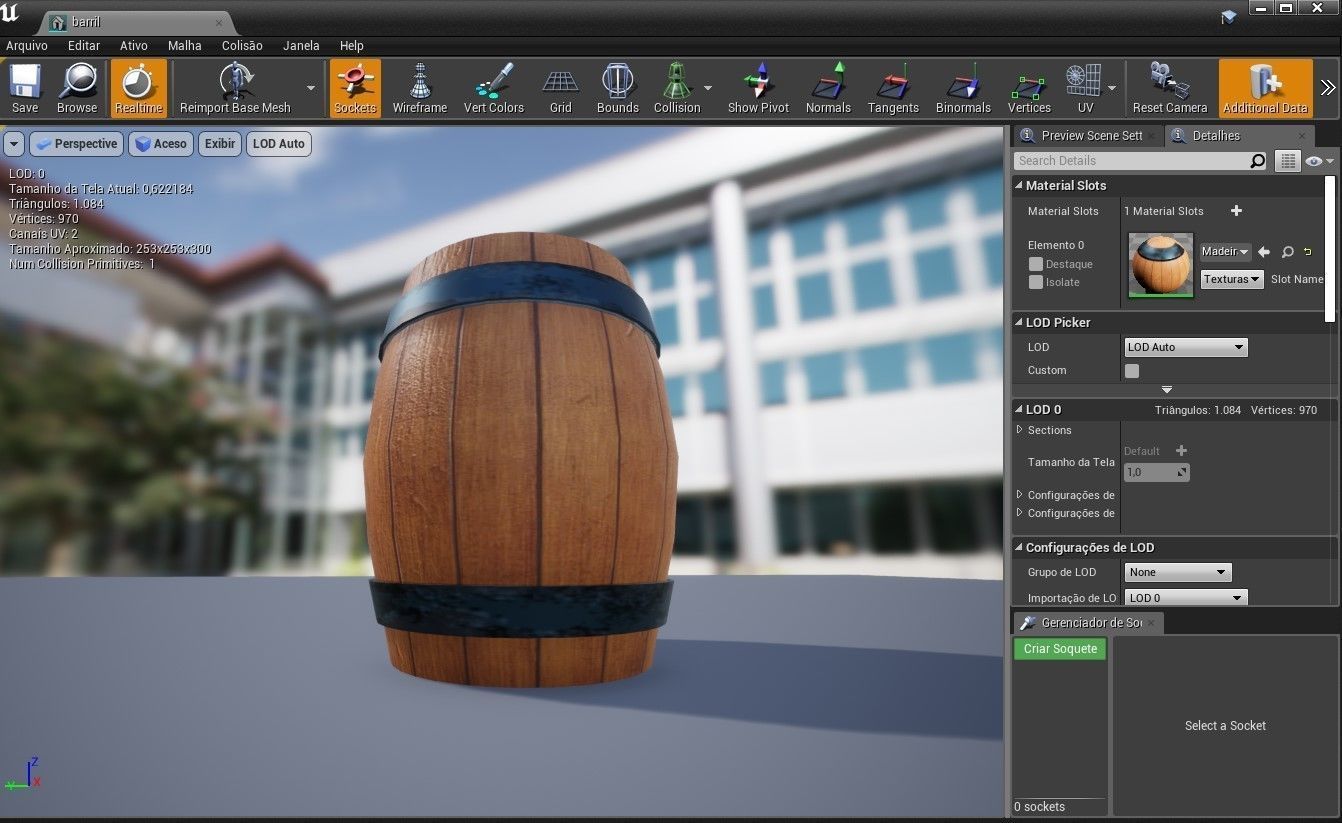The width and height of the screenshot is (1342, 823).
Task: Open the Arquivo menu
Action: click(x=27, y=45)
